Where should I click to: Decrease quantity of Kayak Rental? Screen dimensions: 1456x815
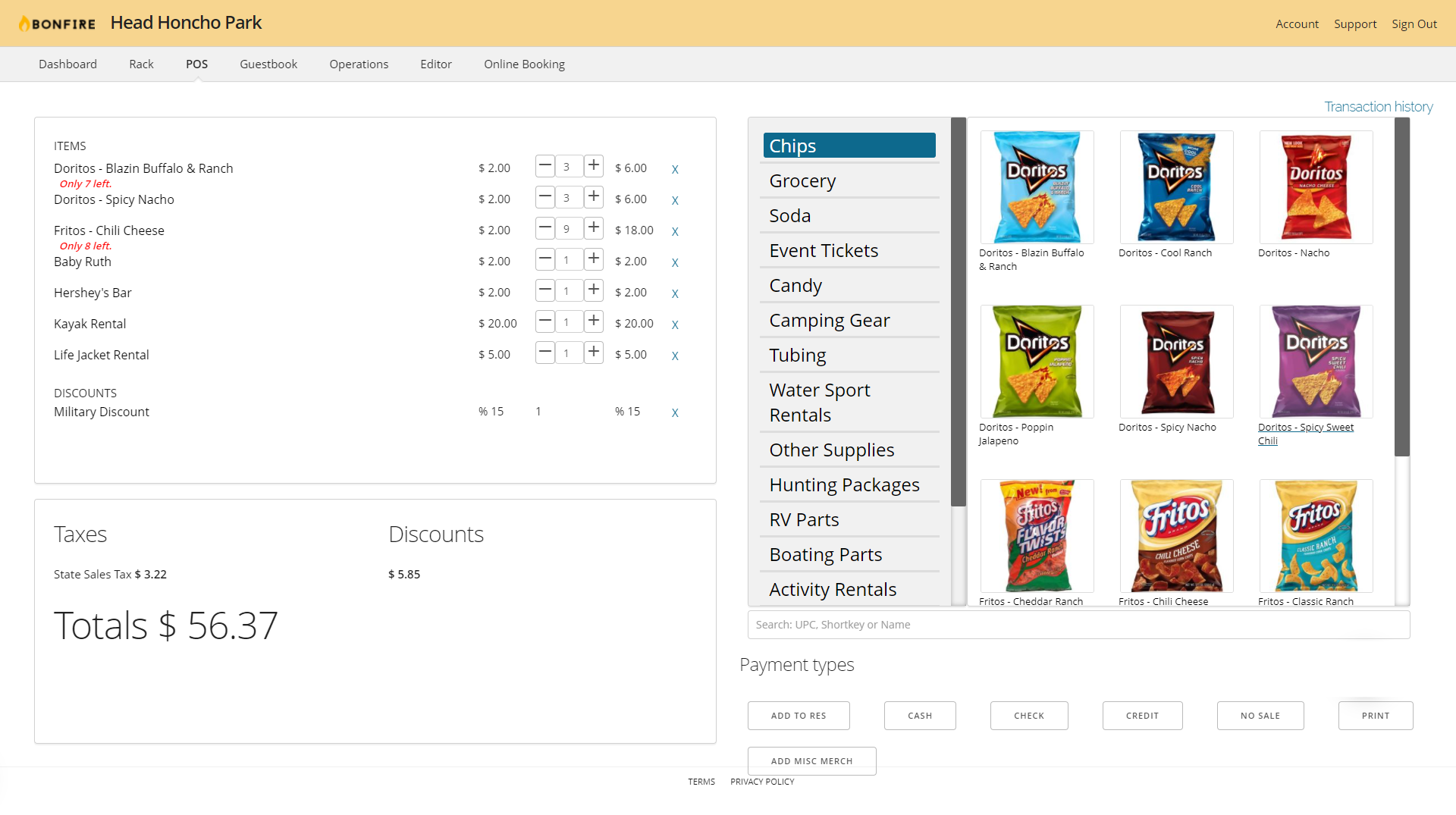(544, 321)
